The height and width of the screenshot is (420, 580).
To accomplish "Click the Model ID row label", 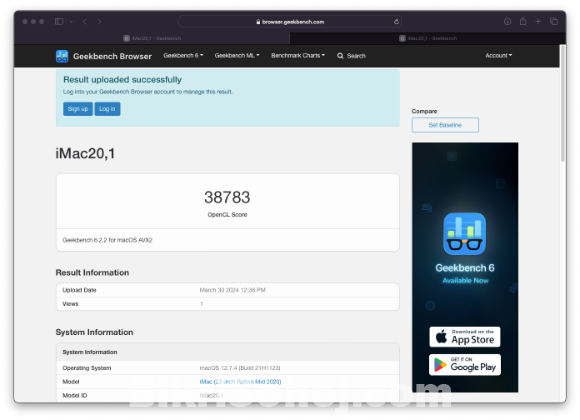I will 75,396.
